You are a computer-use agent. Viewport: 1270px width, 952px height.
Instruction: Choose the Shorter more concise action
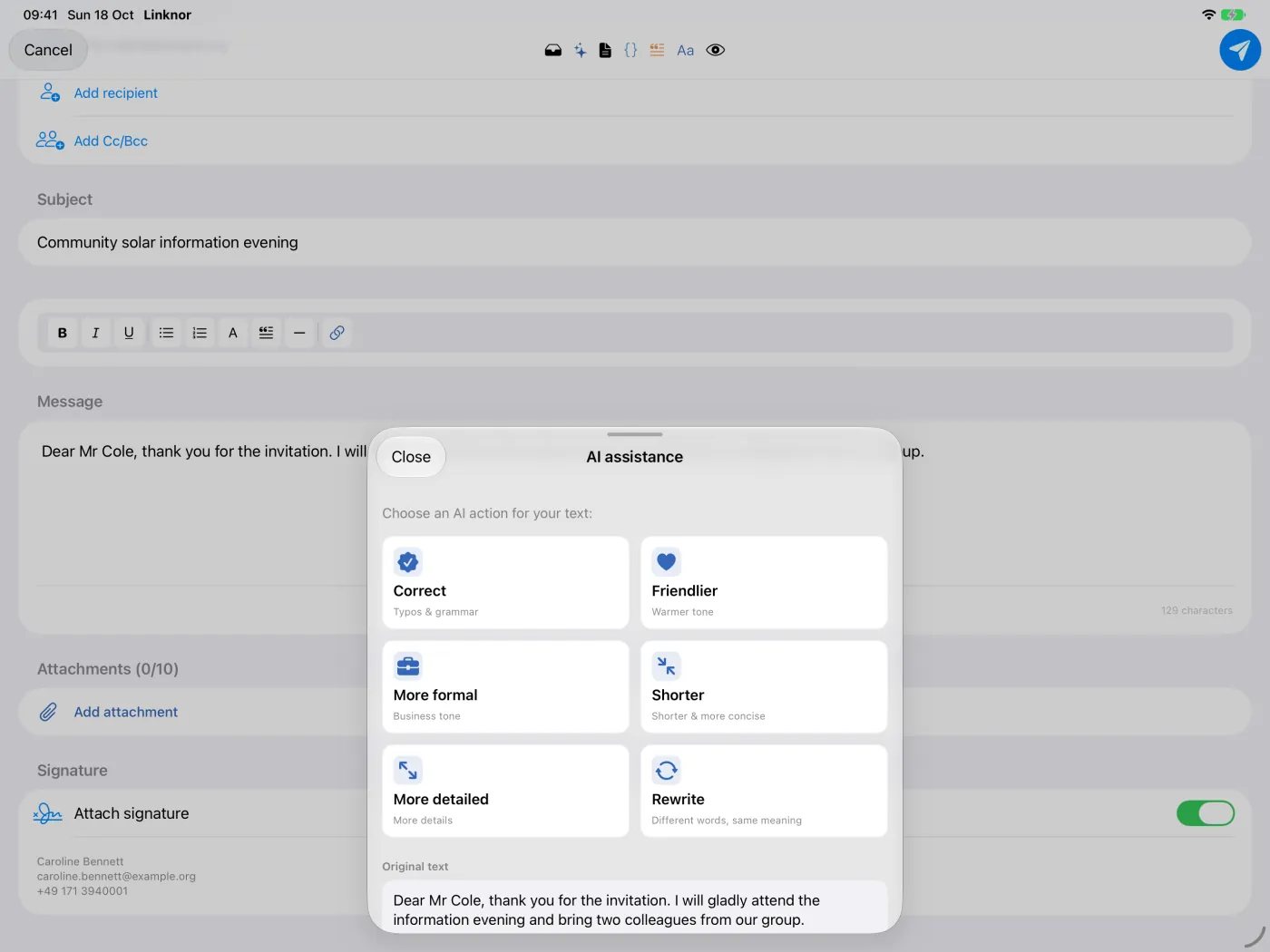[x=764, y=687]
